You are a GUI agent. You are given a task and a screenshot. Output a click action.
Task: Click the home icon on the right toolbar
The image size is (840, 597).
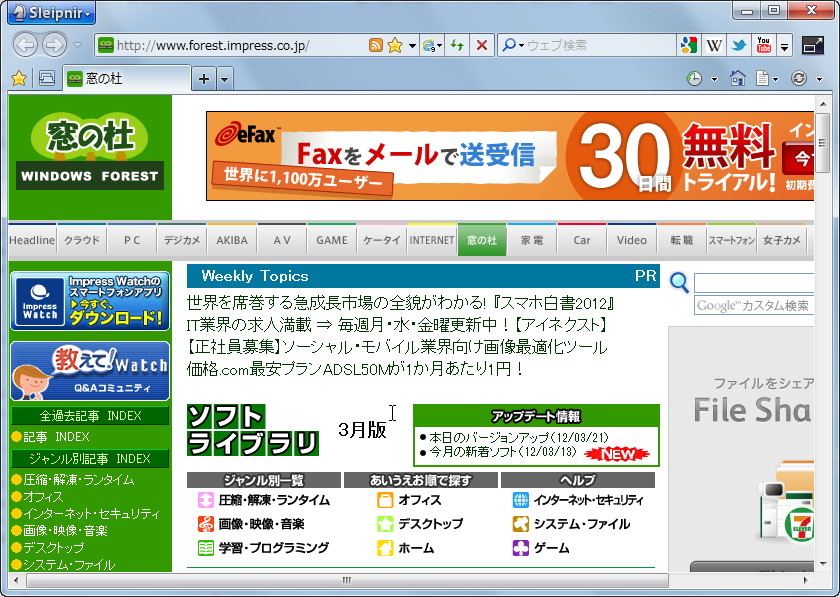coord(737,77)
